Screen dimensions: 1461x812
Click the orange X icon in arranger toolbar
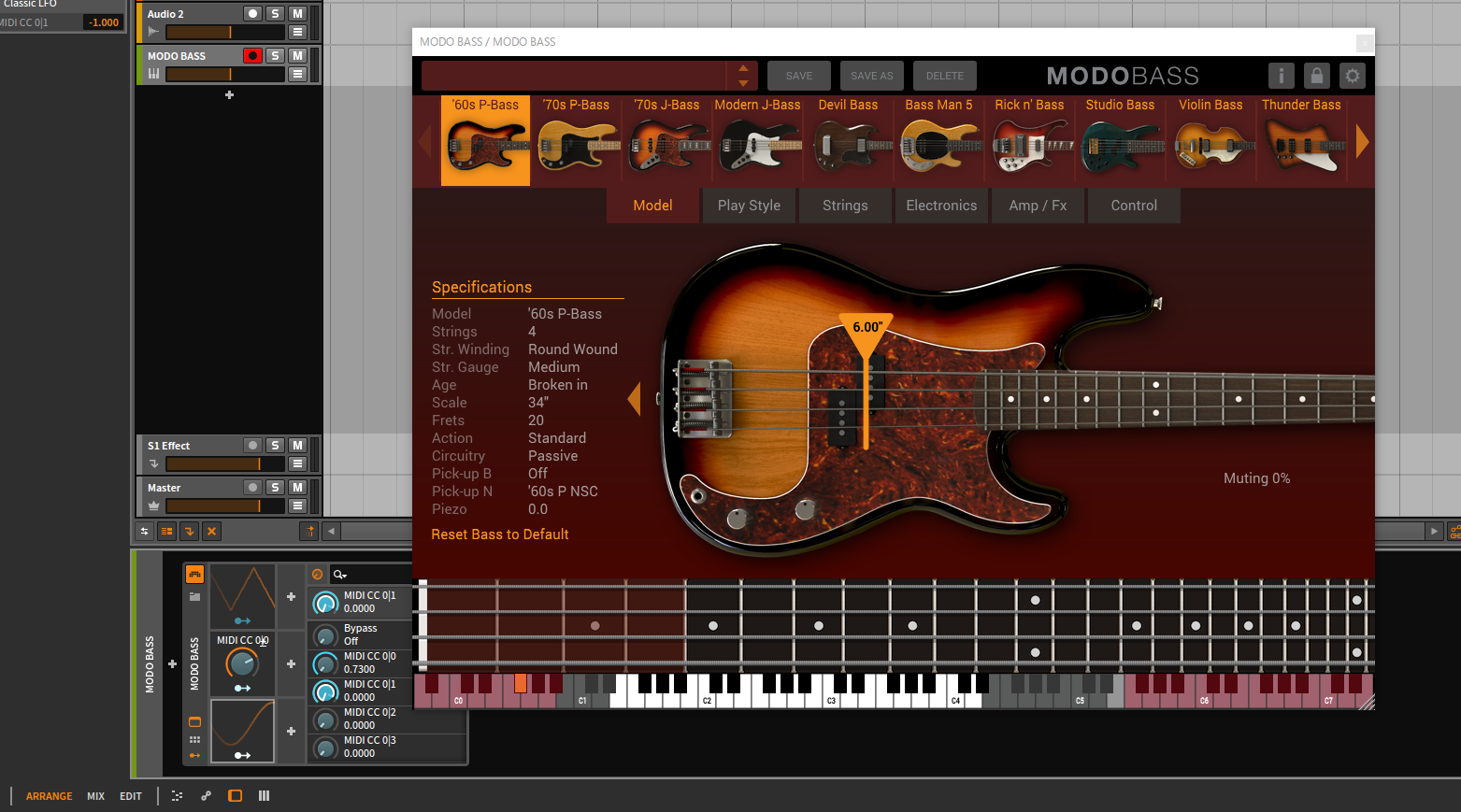pos(212,531)
